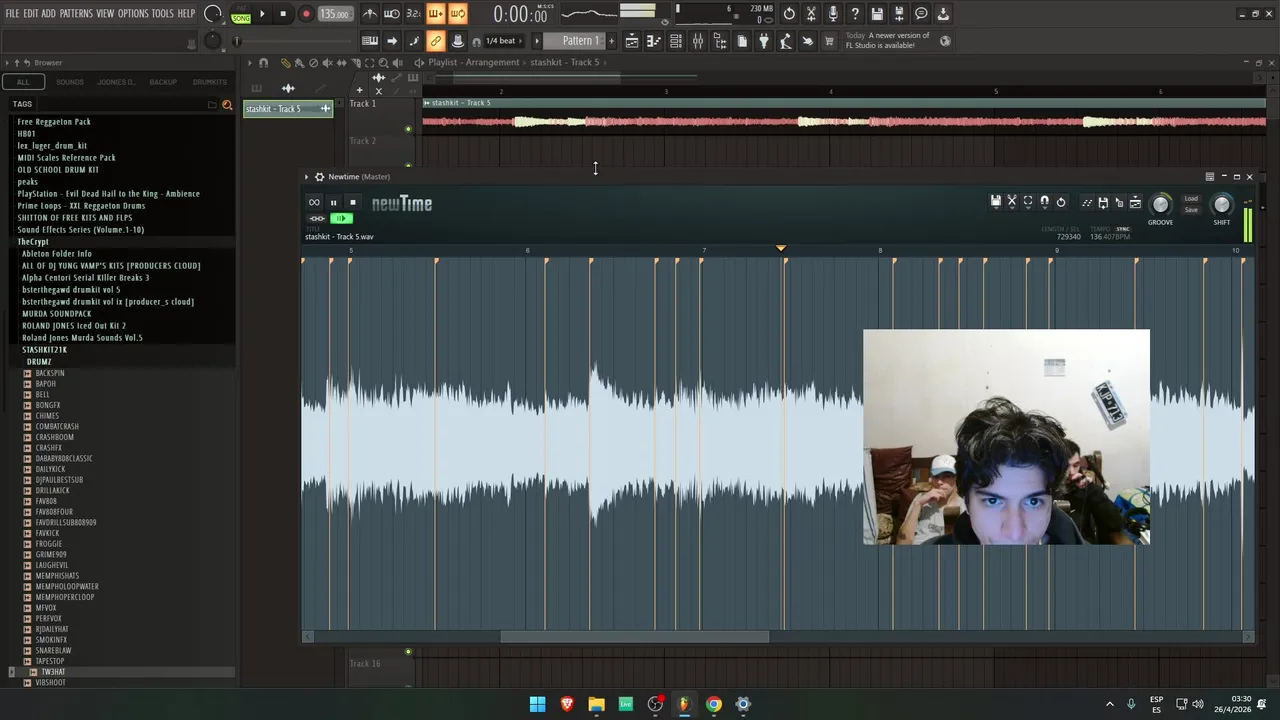Click the Newtime Save button

click(1191, 210)
